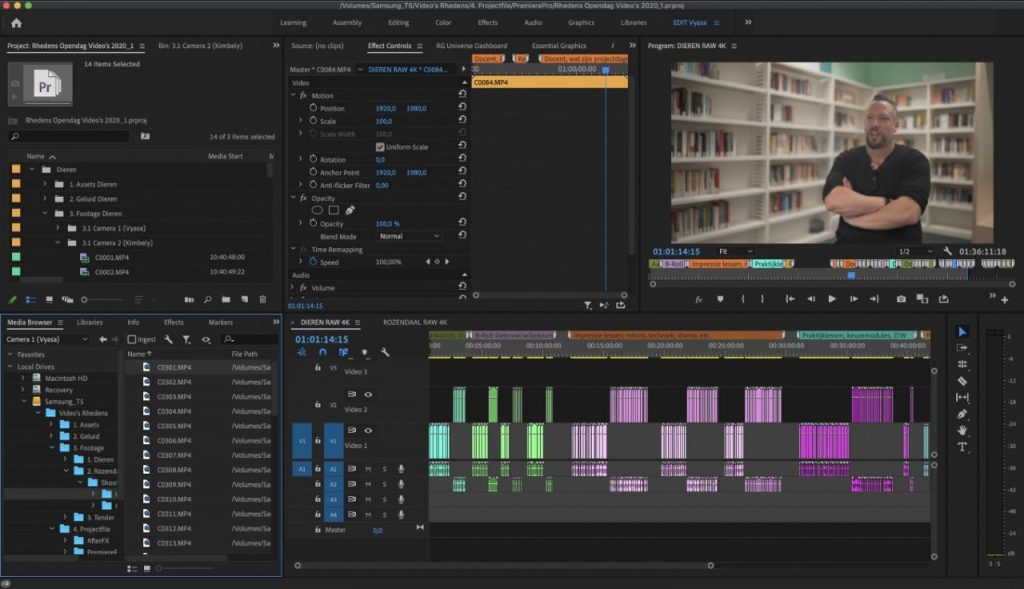This screenshot has height=589, width=1024.
Task: Enable the Ingest checkbox
Action: [x=132, y=339]
